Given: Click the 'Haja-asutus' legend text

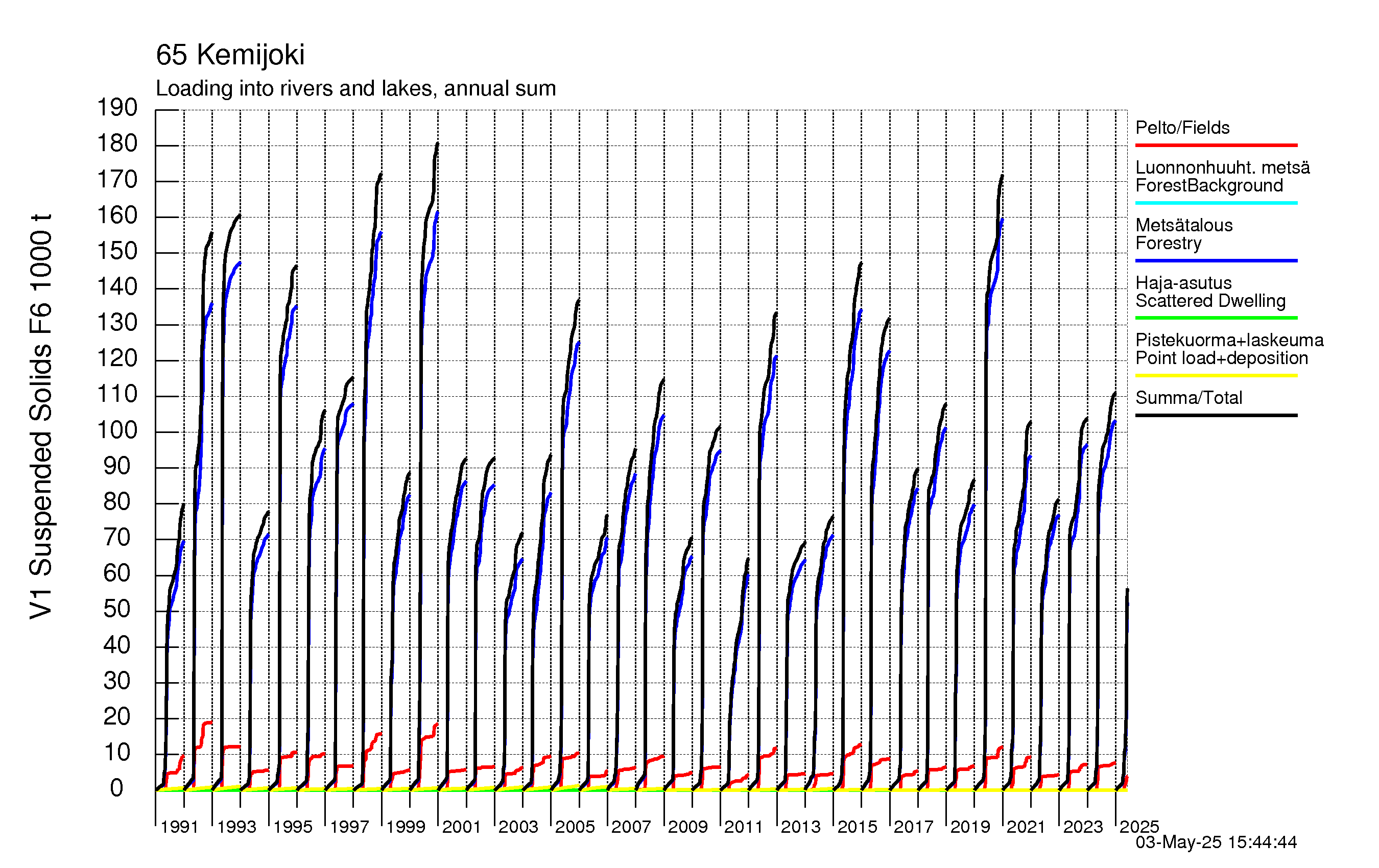Looking at the screenshot, I should (x=1184, y=283).
